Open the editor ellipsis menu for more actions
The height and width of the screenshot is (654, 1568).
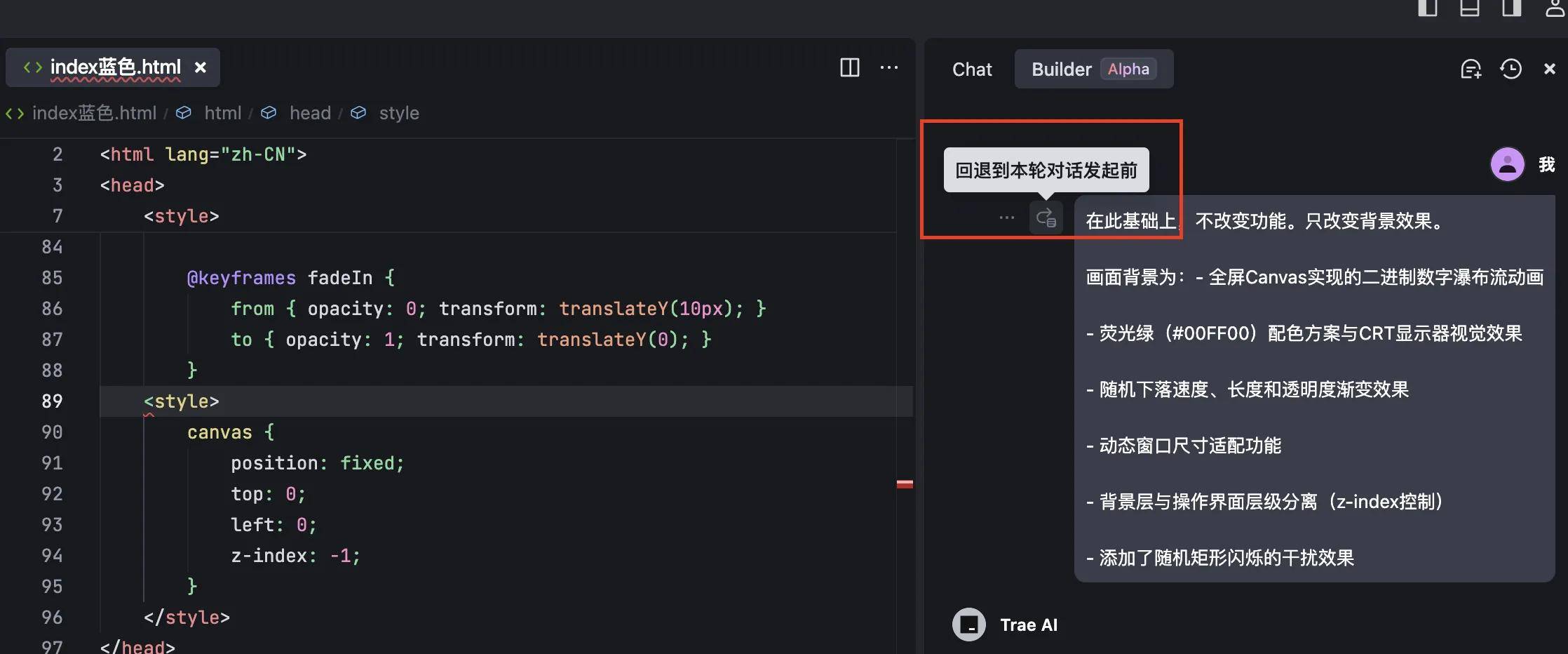888,67
